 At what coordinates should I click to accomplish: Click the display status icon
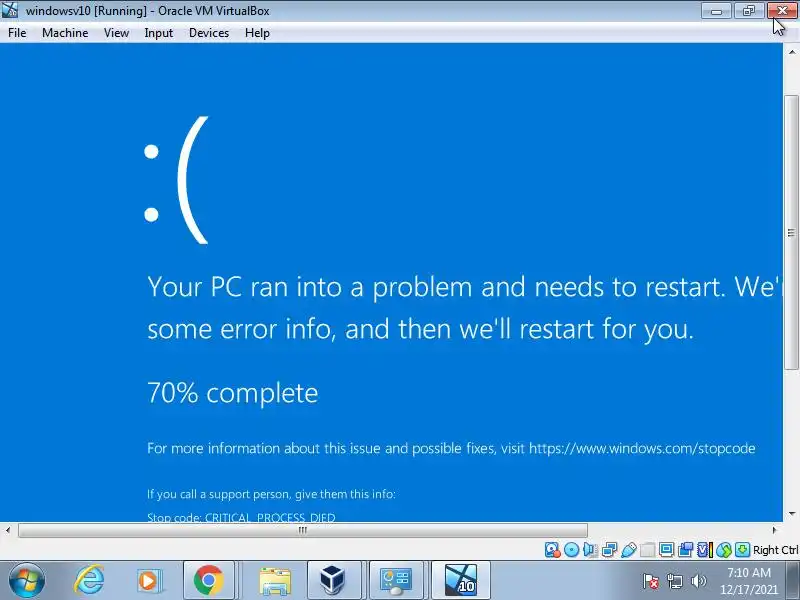(666, 549)
